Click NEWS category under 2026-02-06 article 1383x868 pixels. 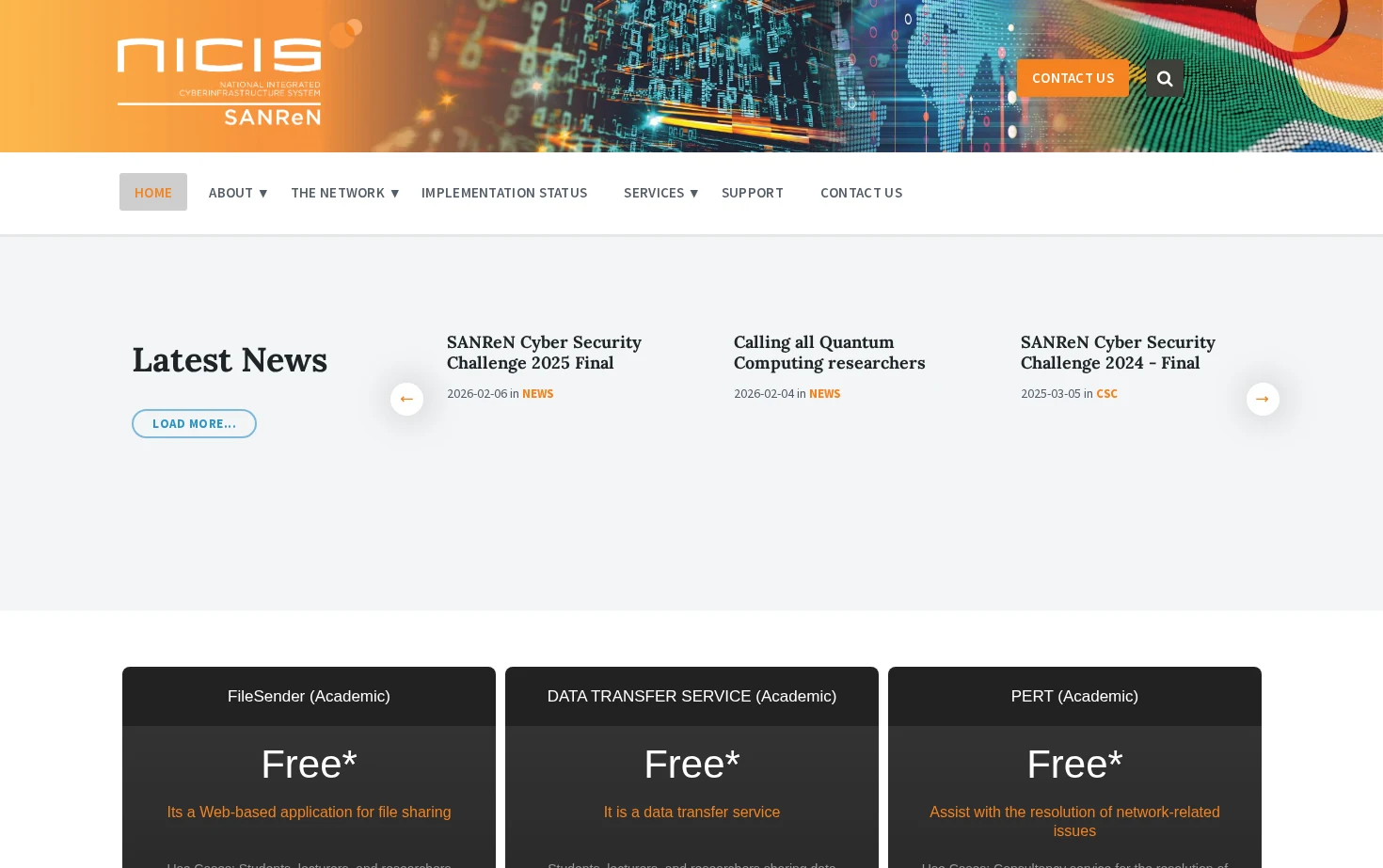[538, 393]
